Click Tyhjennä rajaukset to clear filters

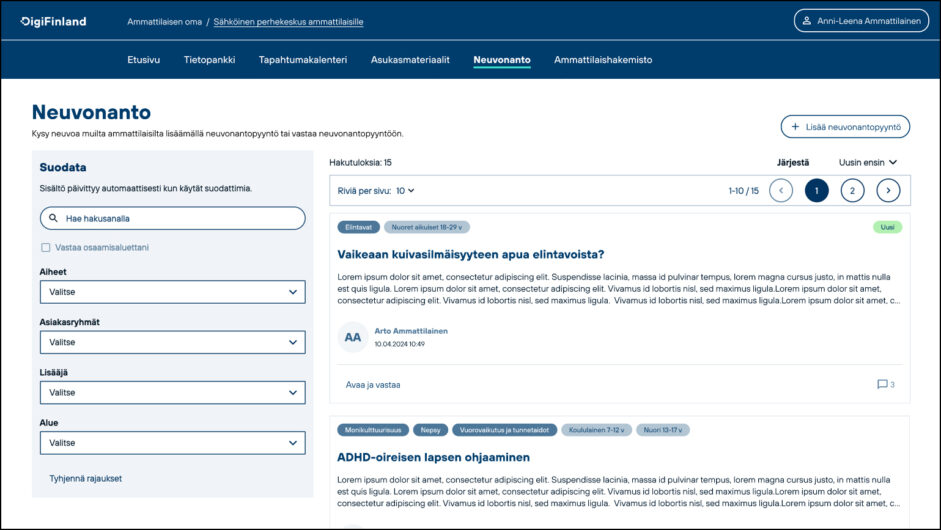click(x=85, y=478)
